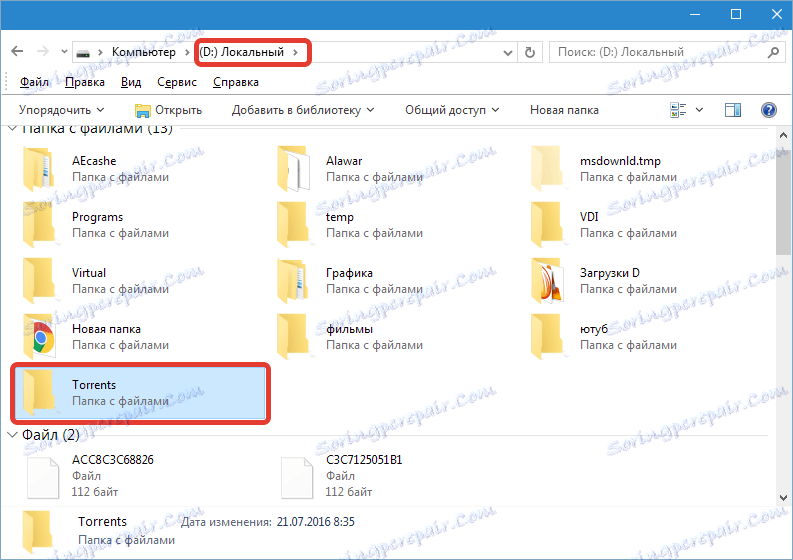
Task: Toggle the preview pane icon
Action: [x=732, y=110]
